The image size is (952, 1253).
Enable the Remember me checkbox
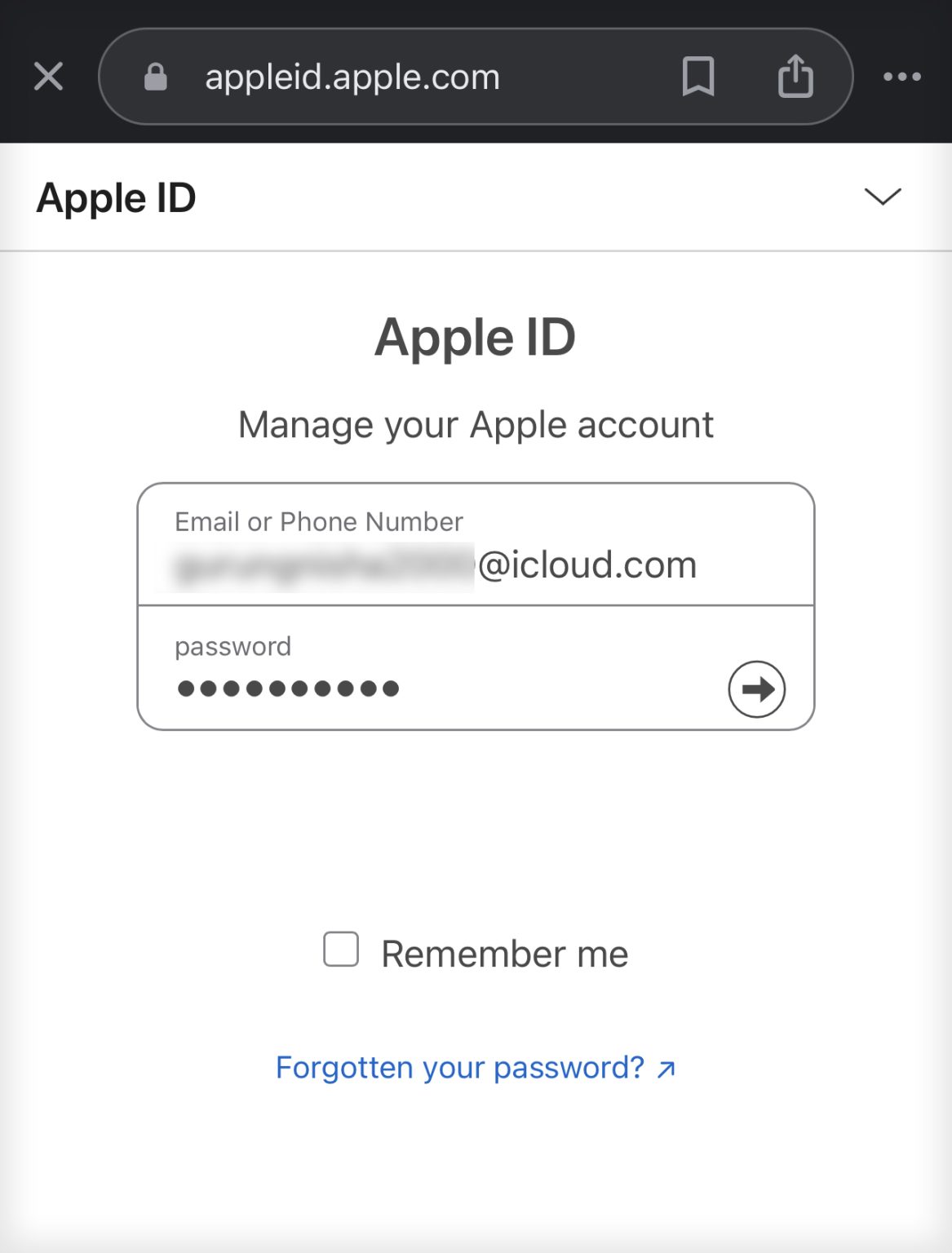[x=340, y=949]
